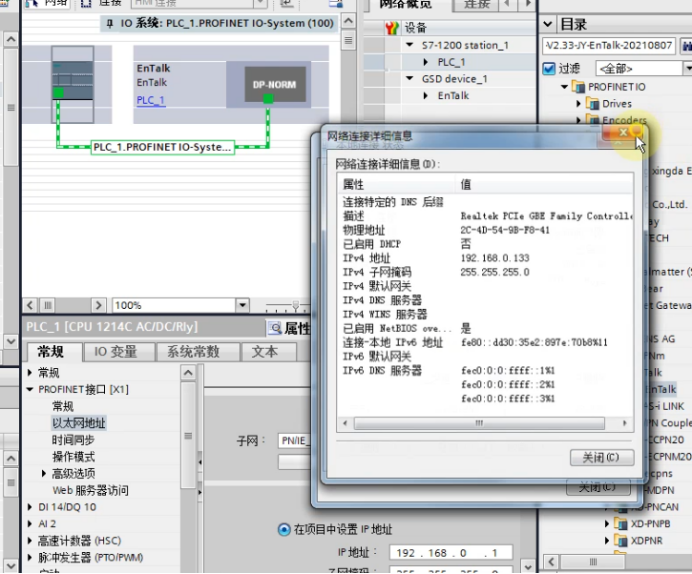Switch to the 网络概览 tab
The height and width of the screenshot is (574, 692).
point(405,4)
